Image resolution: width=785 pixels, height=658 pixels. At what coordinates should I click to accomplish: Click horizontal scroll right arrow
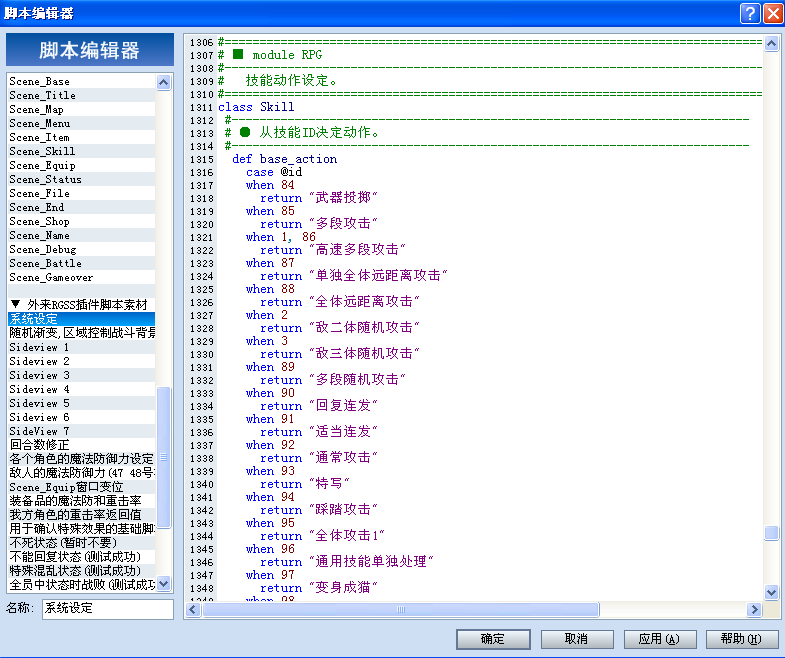point(754,609)
